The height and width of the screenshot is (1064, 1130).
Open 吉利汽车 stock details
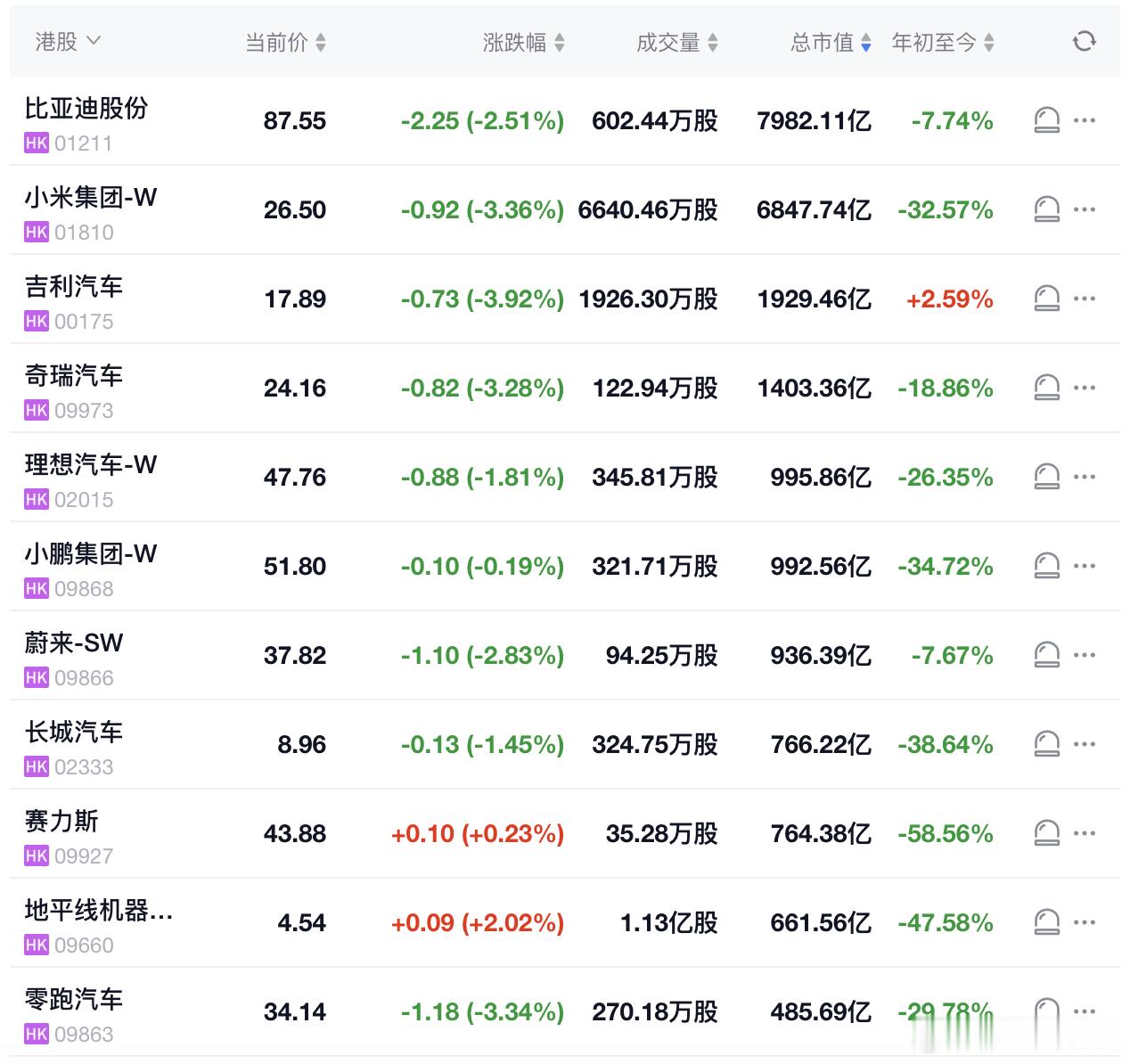(74, 286)
